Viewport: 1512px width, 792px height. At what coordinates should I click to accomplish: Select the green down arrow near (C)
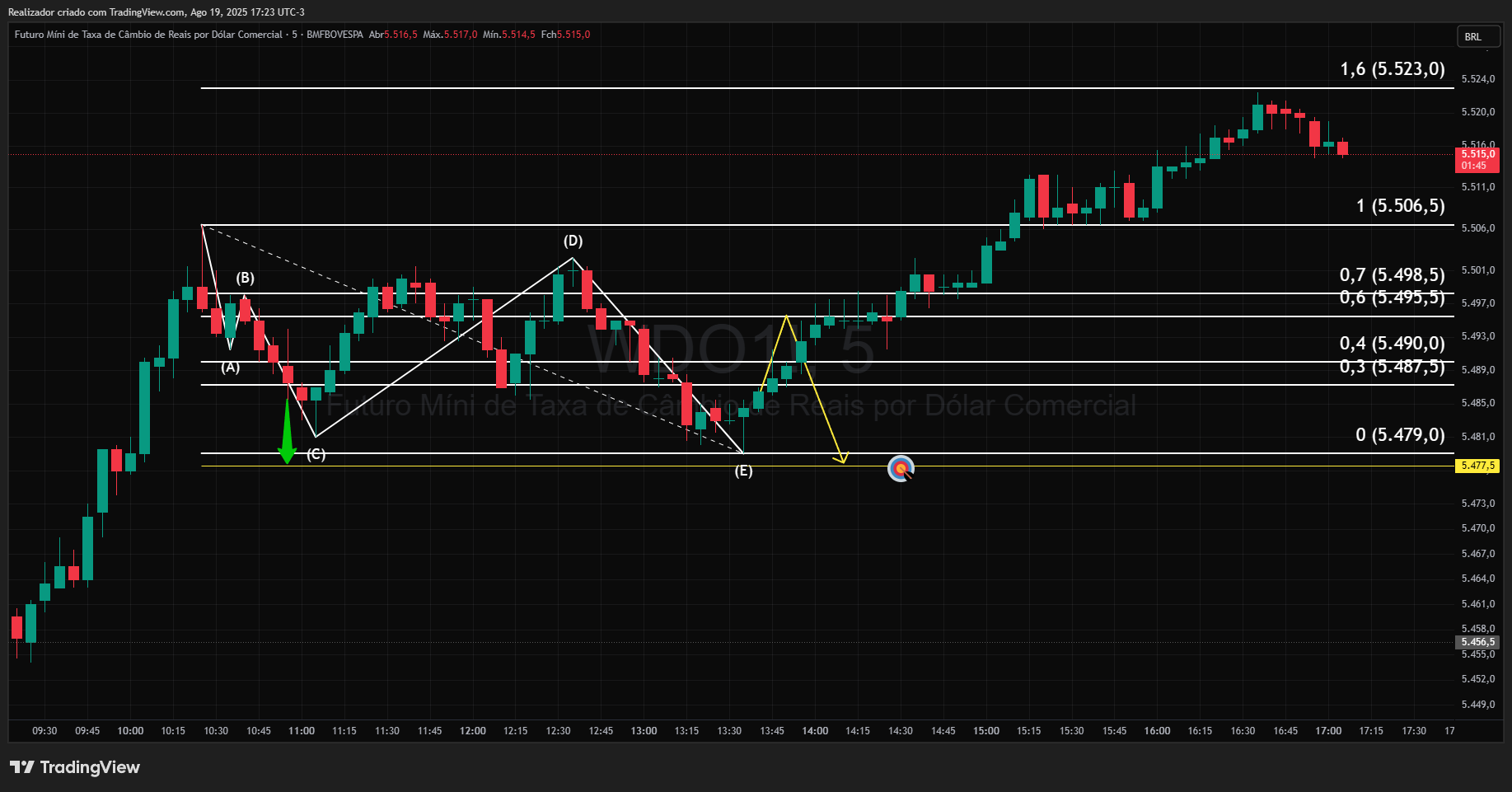[287, 430]
